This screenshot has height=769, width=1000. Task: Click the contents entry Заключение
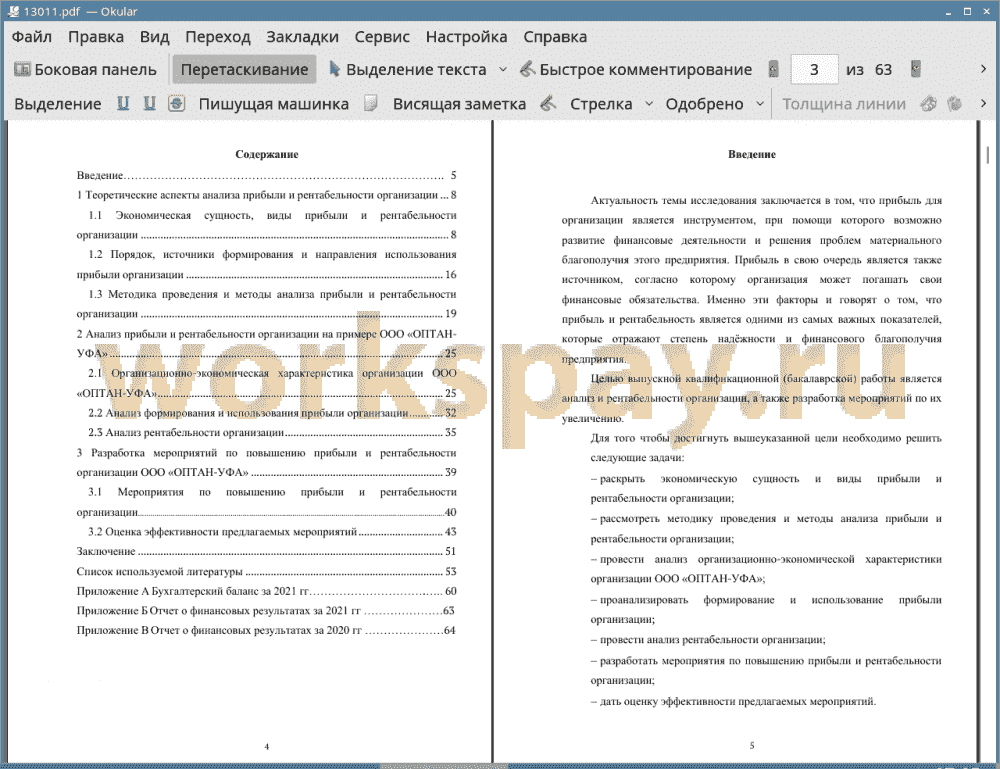coord(267,552)
